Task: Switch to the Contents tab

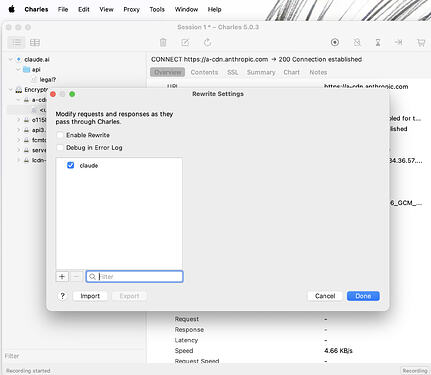Action: point(204,72)
